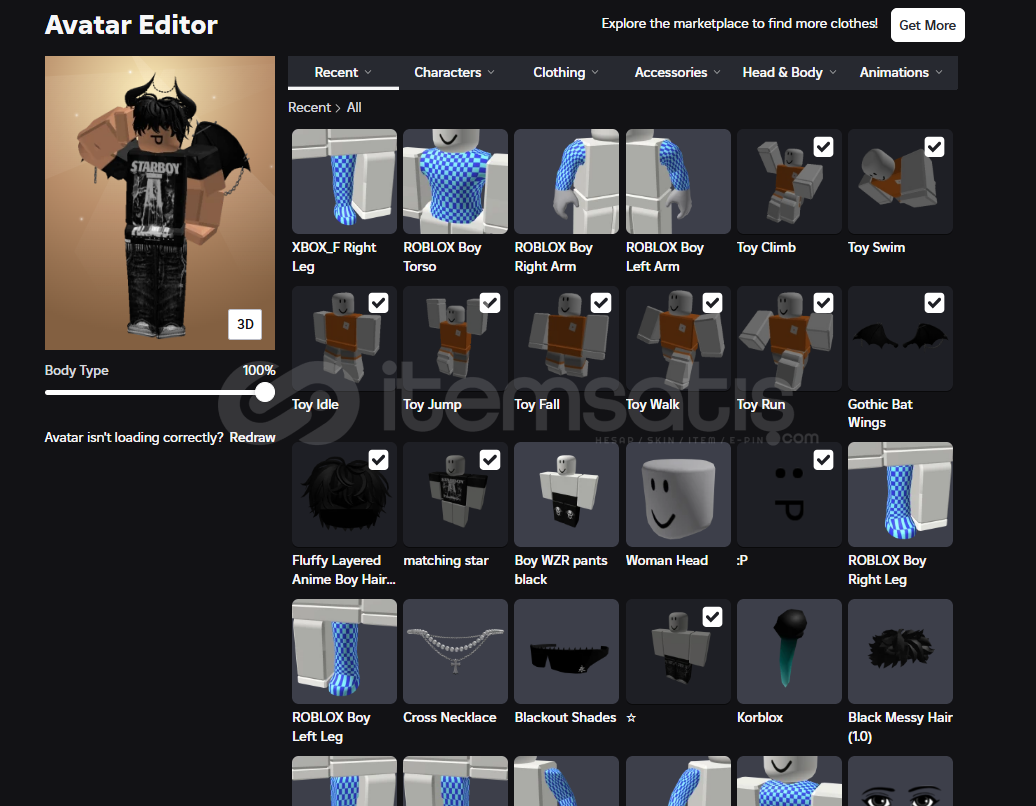Click the middle of the Body Type slider track
1036x806 pixels.
[160, 392]
